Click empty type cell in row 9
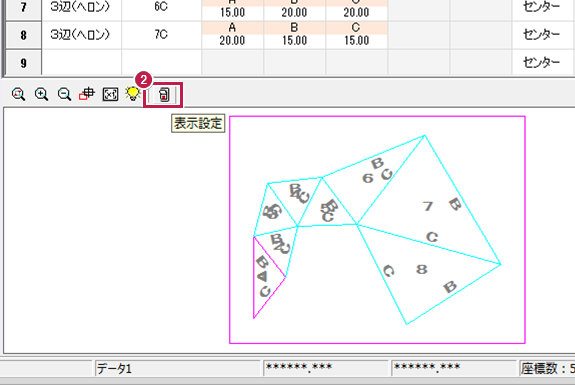 [81, 62]
